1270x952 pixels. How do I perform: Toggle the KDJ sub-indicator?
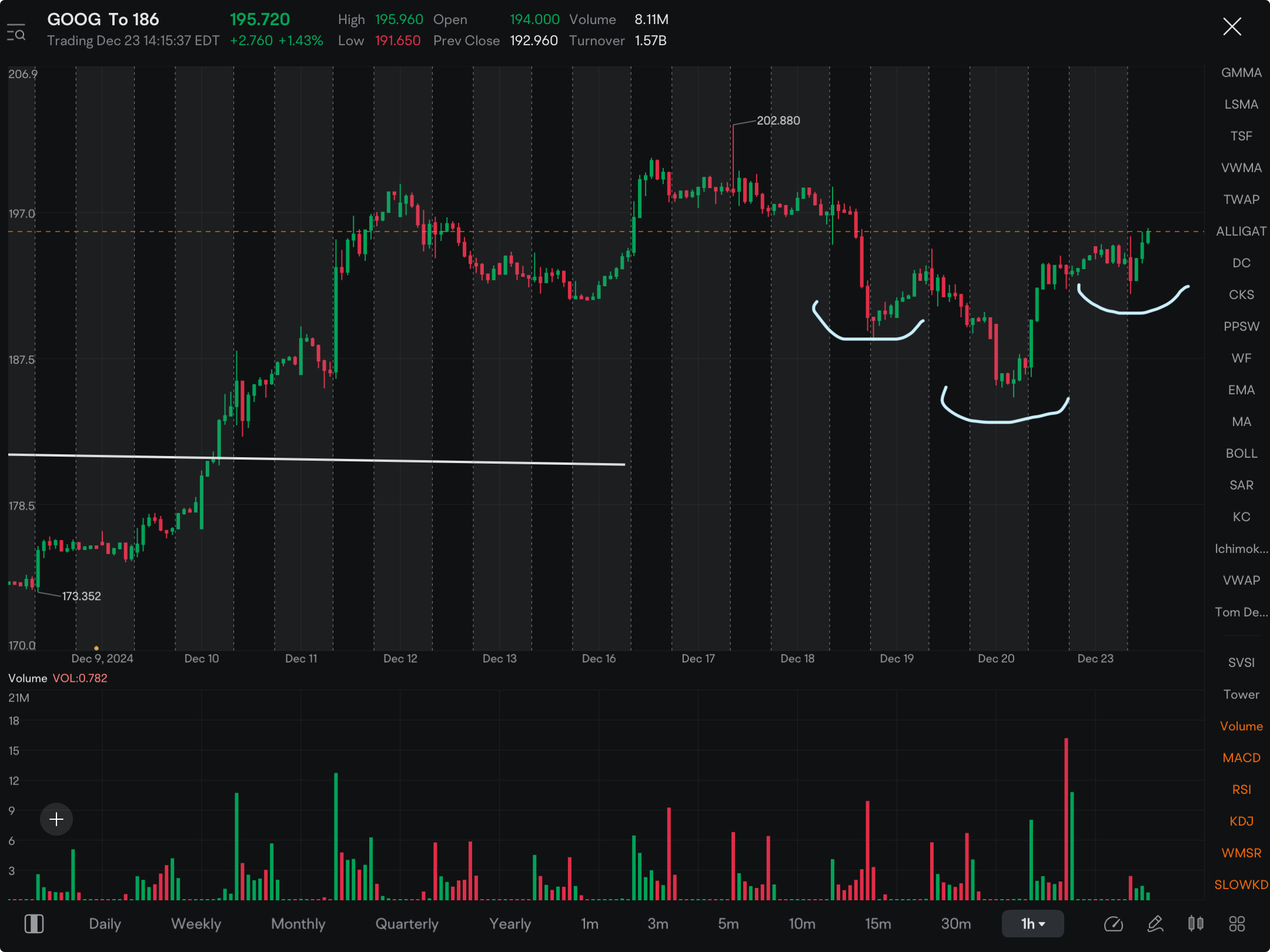point(1241,822)
